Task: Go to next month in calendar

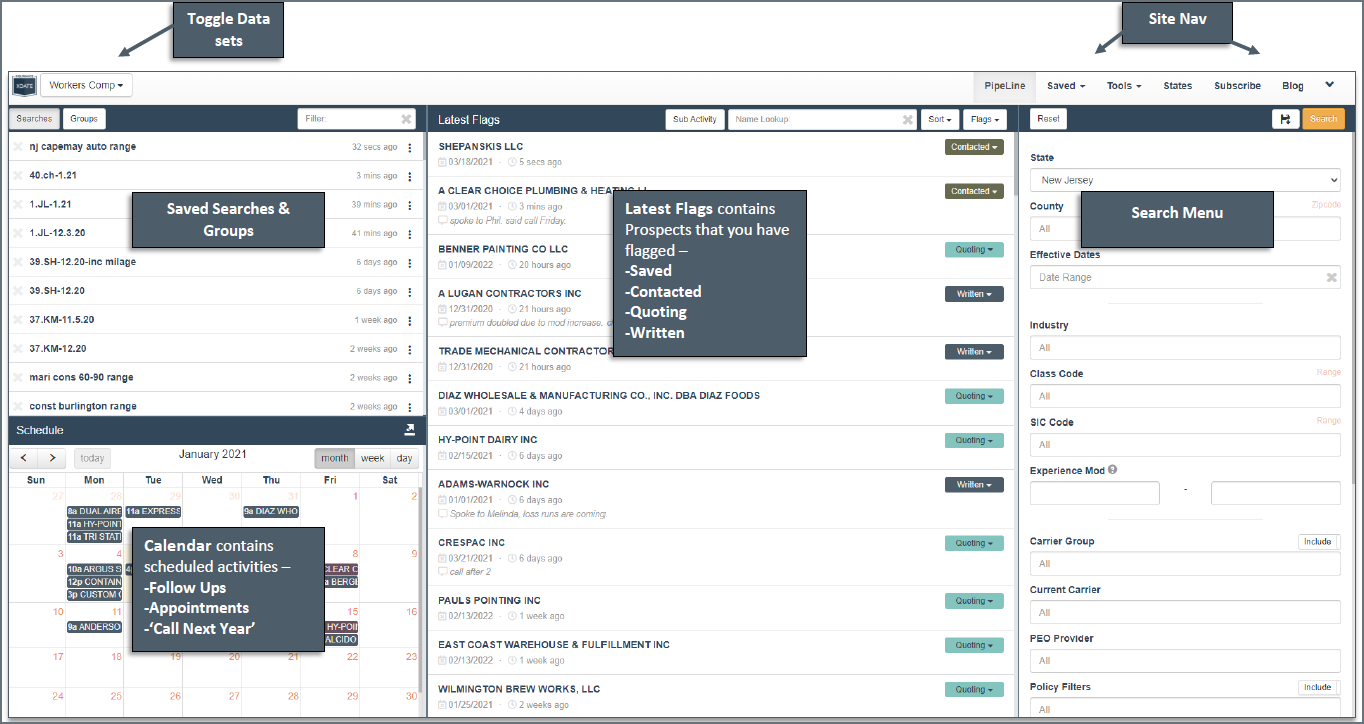Action: click(52, 458)
